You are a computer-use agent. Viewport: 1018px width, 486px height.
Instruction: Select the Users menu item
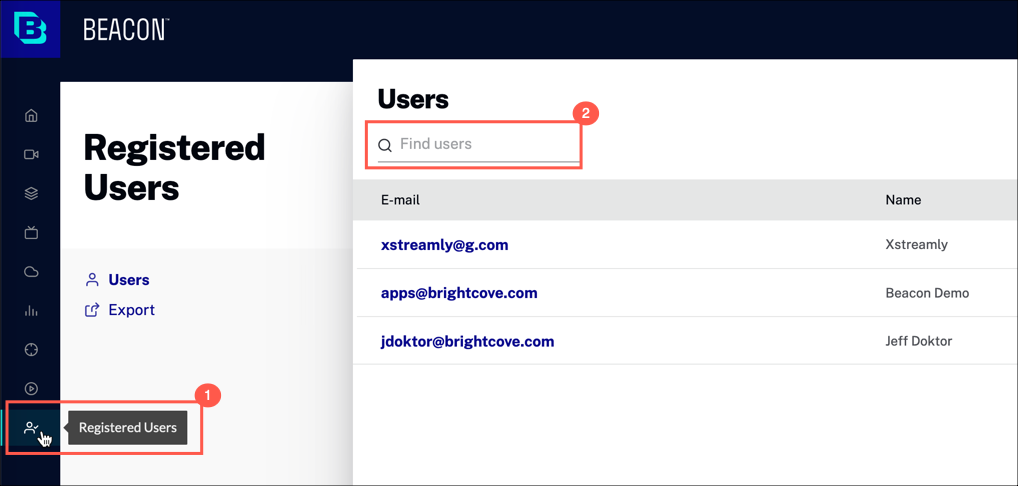(x=128, y=280)
